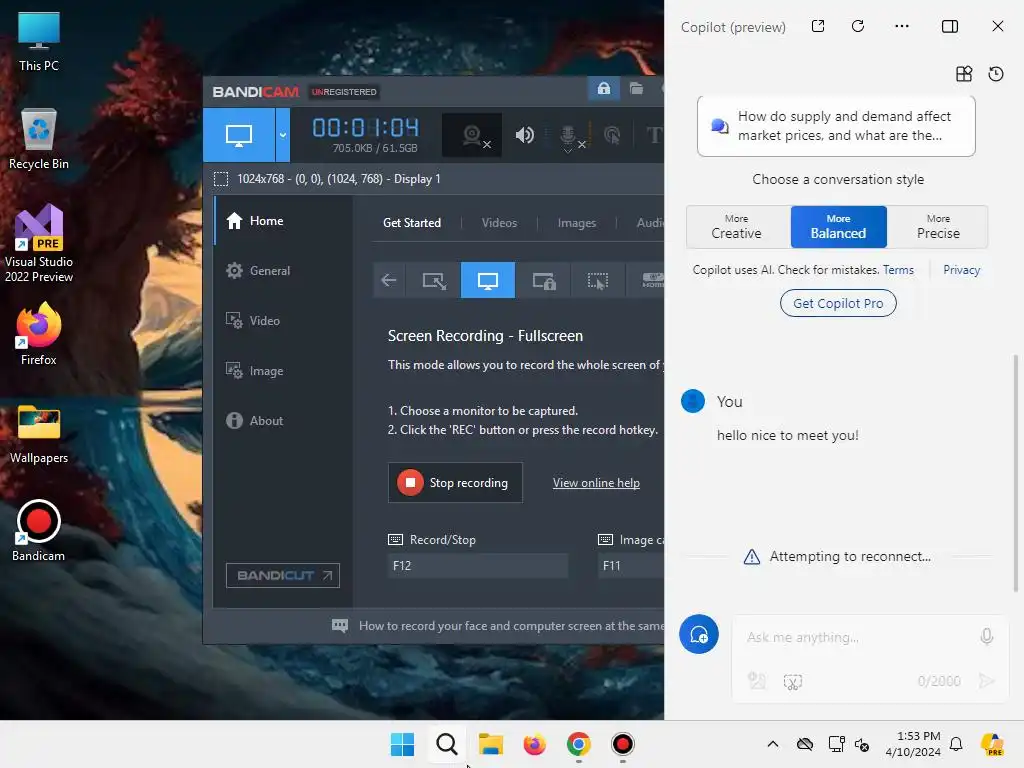Click the add screenshot icon in Copilot
The image size is (1024, 768).
(x=793, y=682)
